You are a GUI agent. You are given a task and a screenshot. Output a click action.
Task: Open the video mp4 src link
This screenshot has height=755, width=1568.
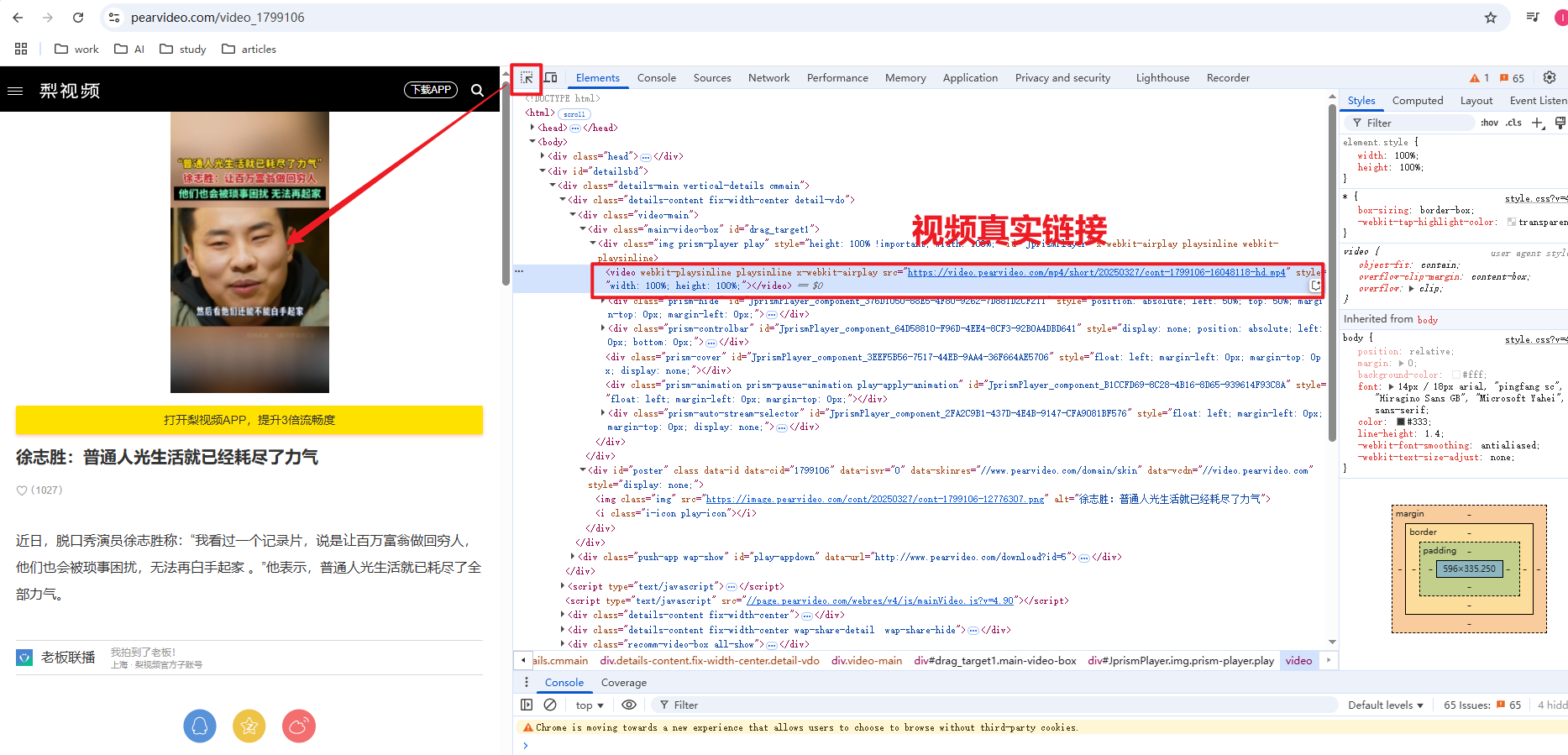[x=1097, y=272]
